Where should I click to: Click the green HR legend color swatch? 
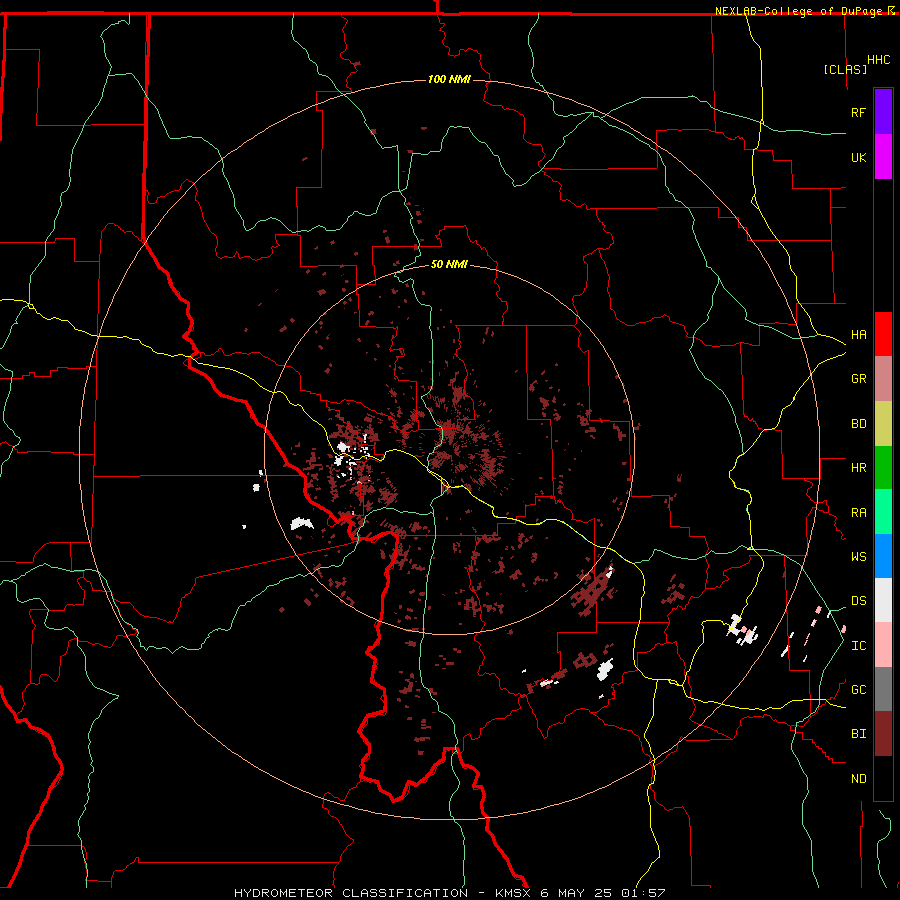[x=883, y=468]
